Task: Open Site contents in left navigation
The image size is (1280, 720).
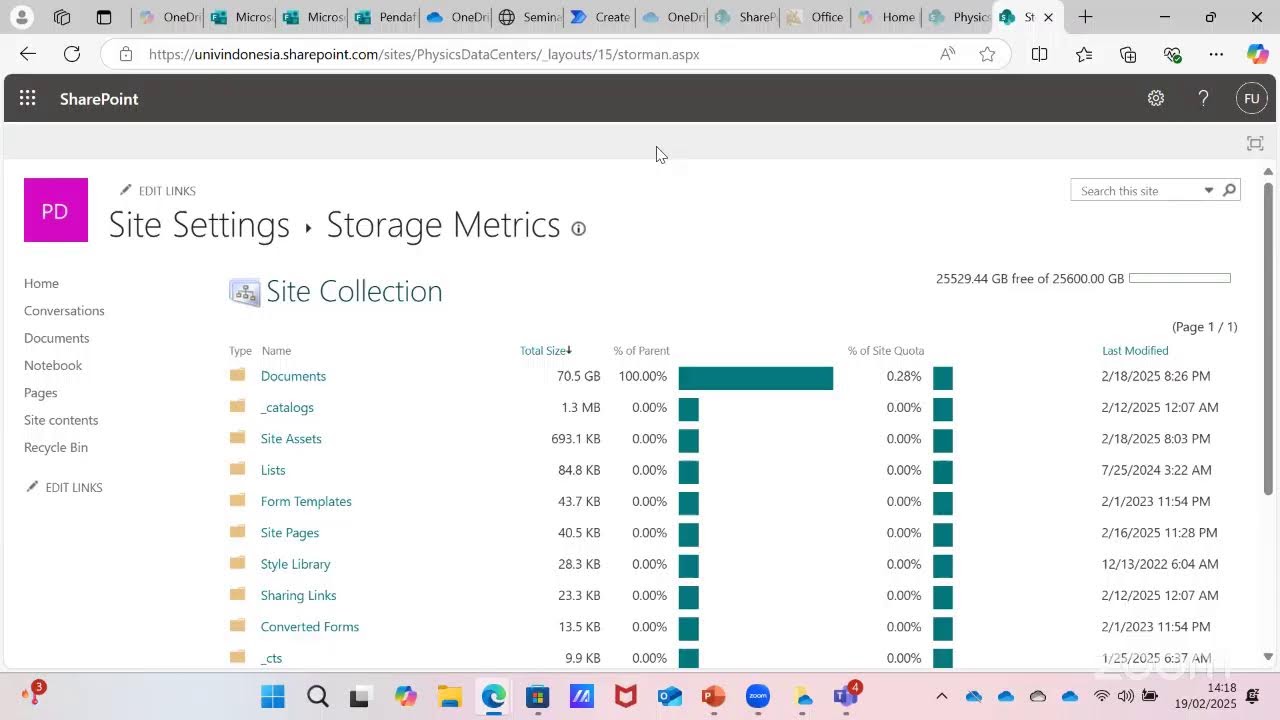Action: coord(61,420)
